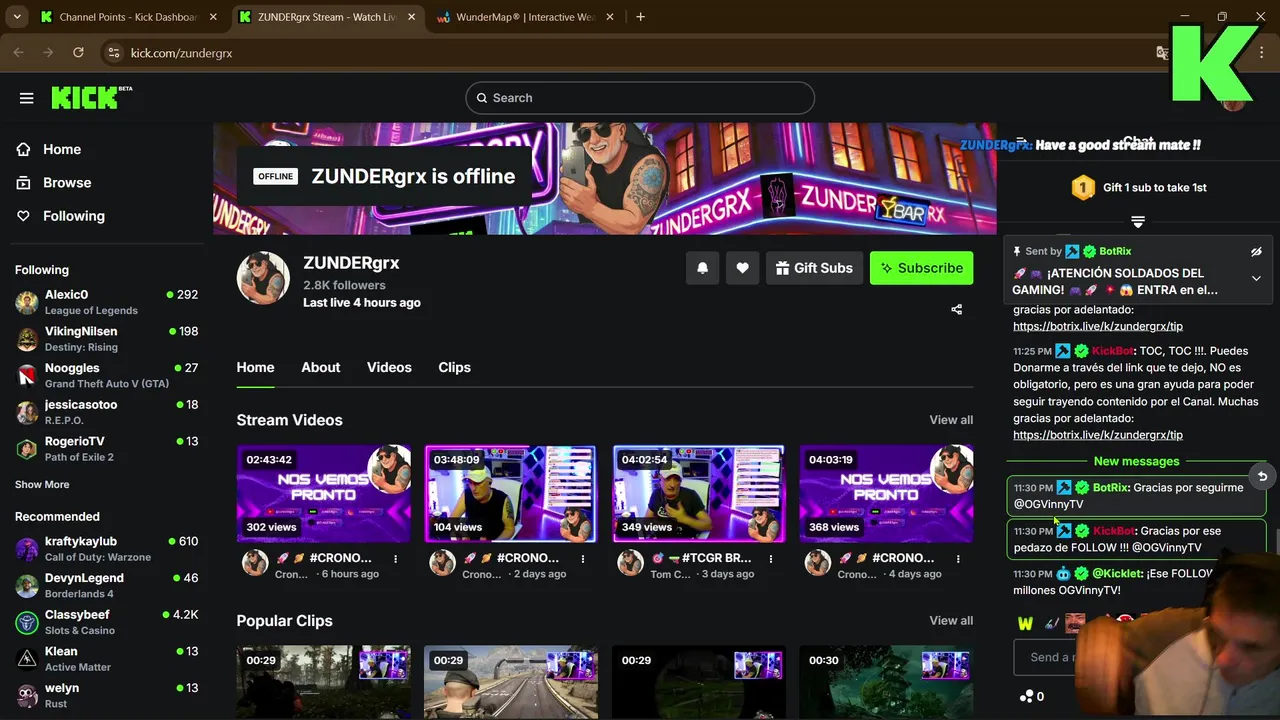Viewport: 1280px width, 720px height.
Task: Click the New messages divider
Action: click(x=1136, y=461)
